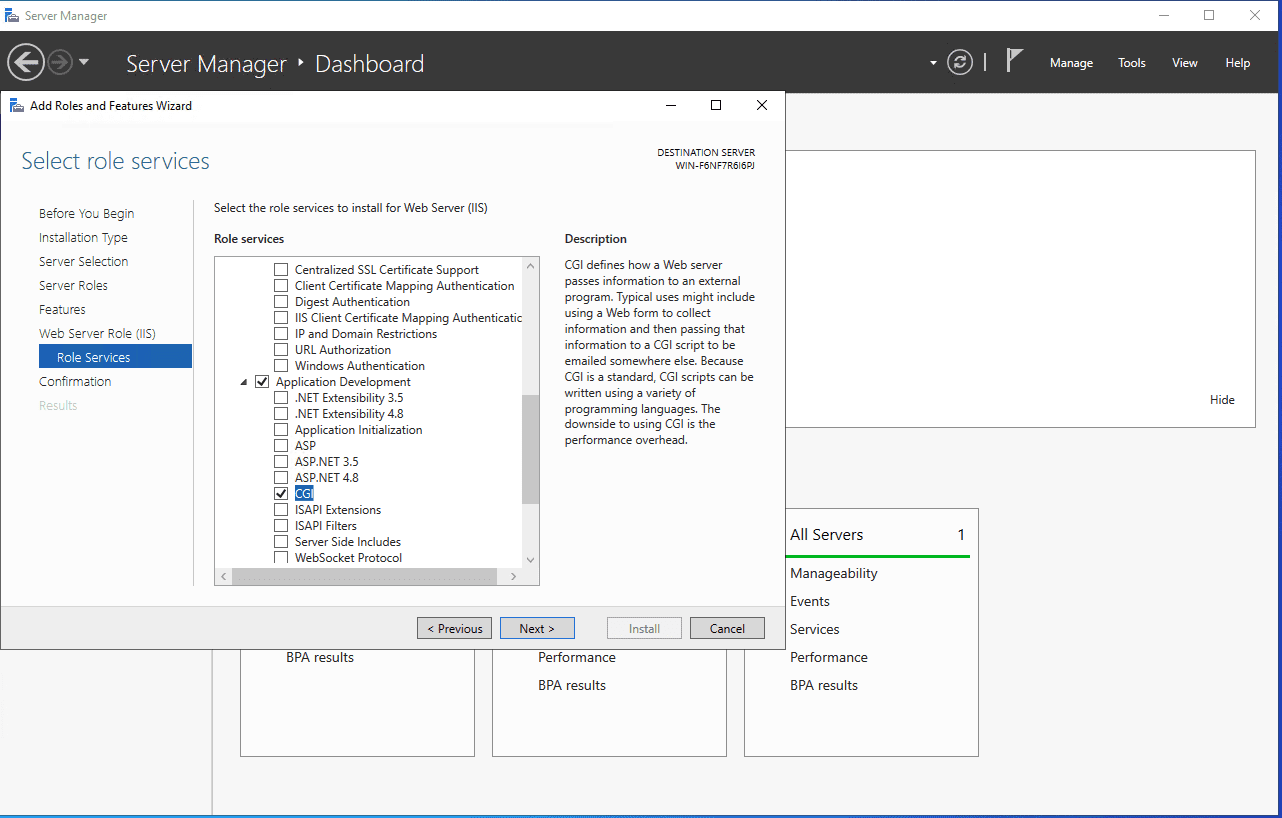1282x818 pixels.
Task: Click the back arrow navigation icon
Action: click(x=26, y=62)
